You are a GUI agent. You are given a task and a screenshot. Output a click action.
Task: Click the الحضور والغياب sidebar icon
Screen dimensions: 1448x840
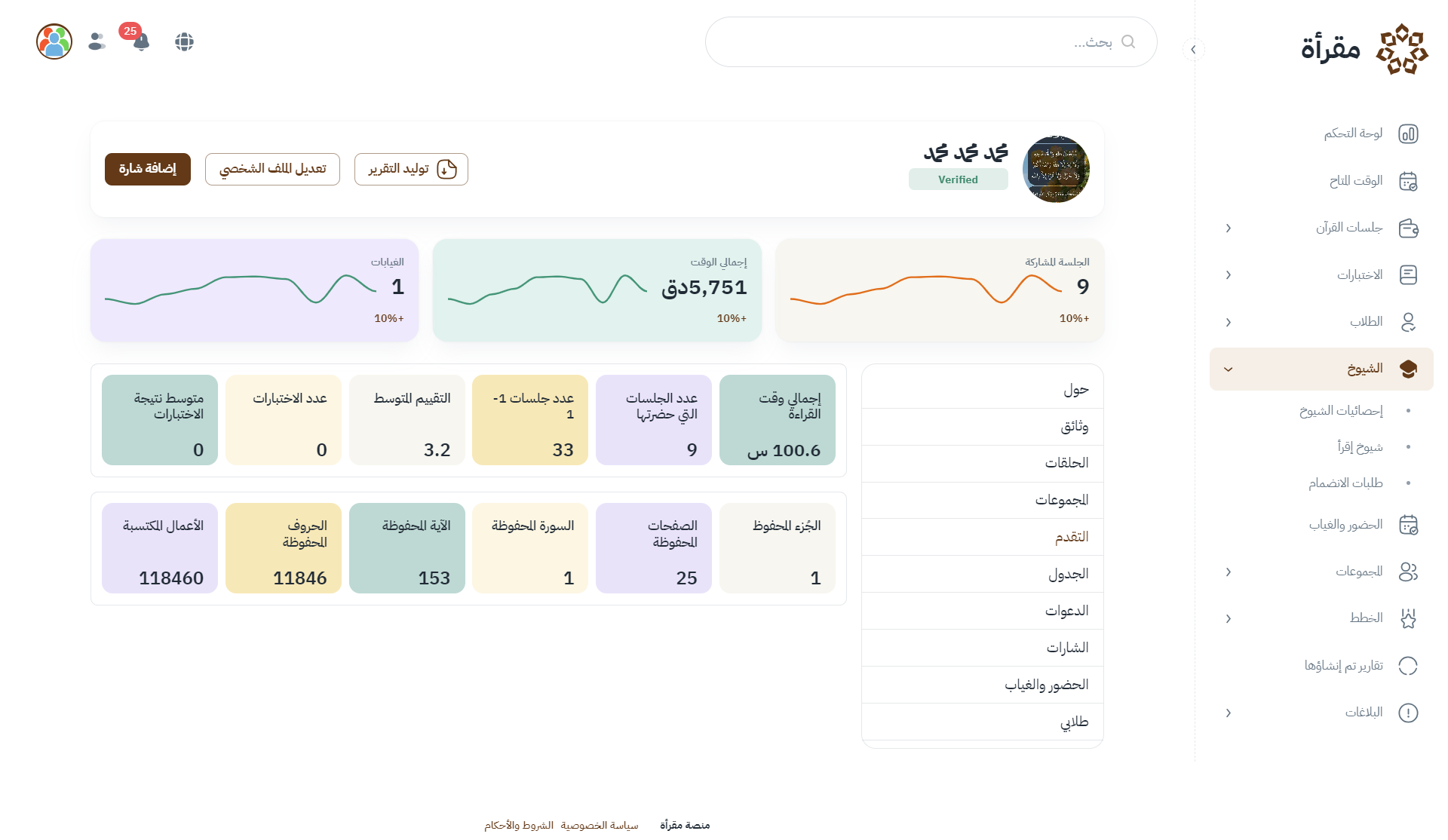tap(1408, 525)
